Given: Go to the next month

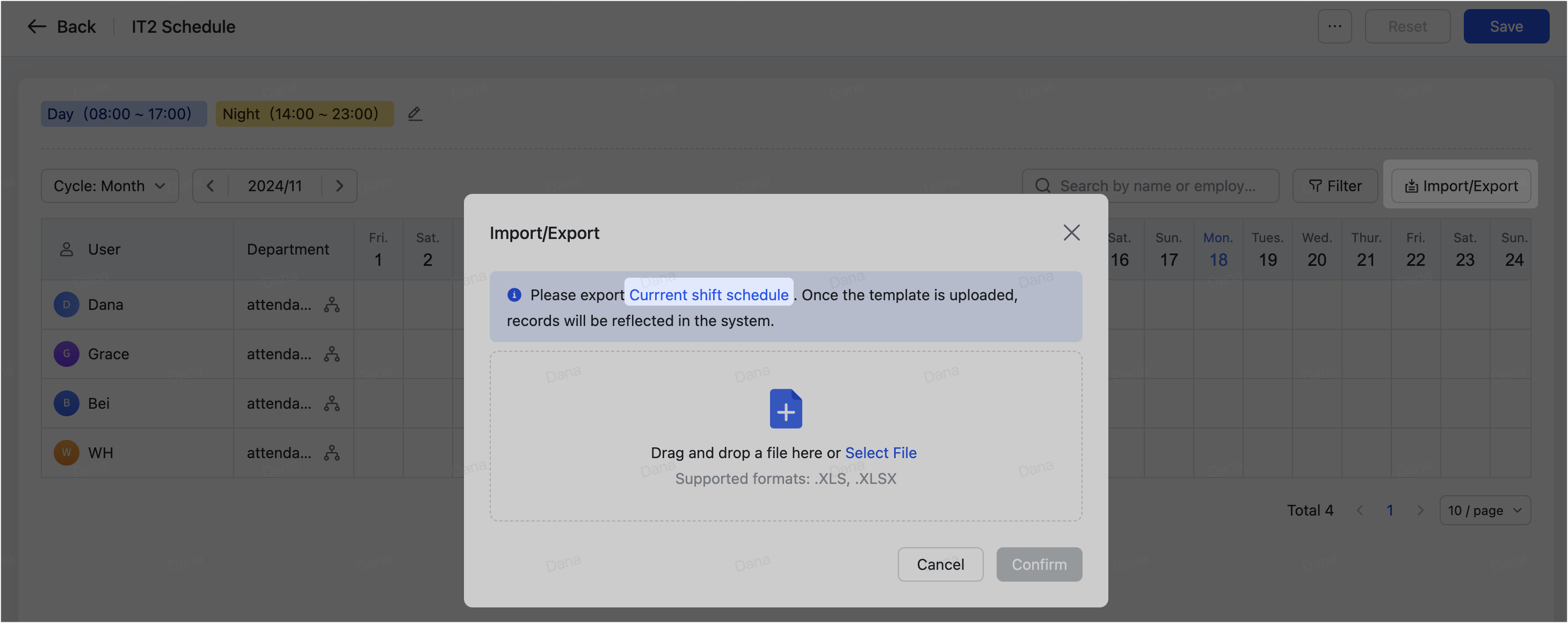Looking at the screenshot, I should [x=340, y=186].
